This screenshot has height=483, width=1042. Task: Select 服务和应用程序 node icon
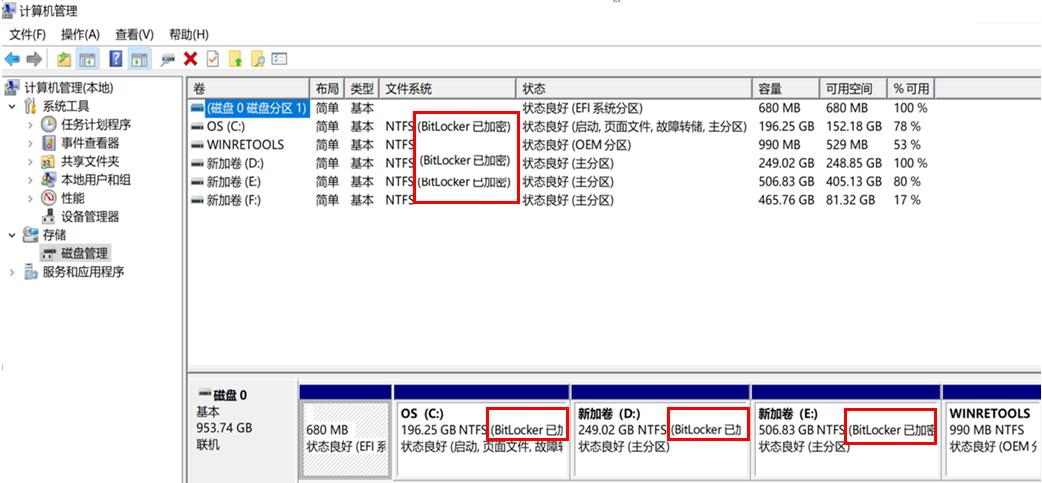point(31,272)
